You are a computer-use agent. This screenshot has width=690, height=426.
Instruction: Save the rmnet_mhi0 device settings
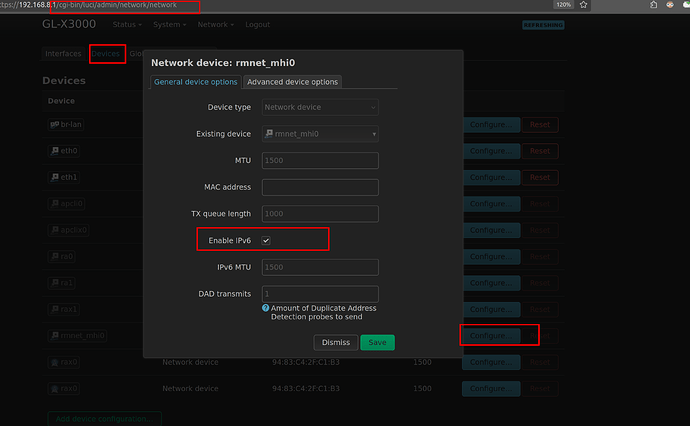[x=377, y=342]
